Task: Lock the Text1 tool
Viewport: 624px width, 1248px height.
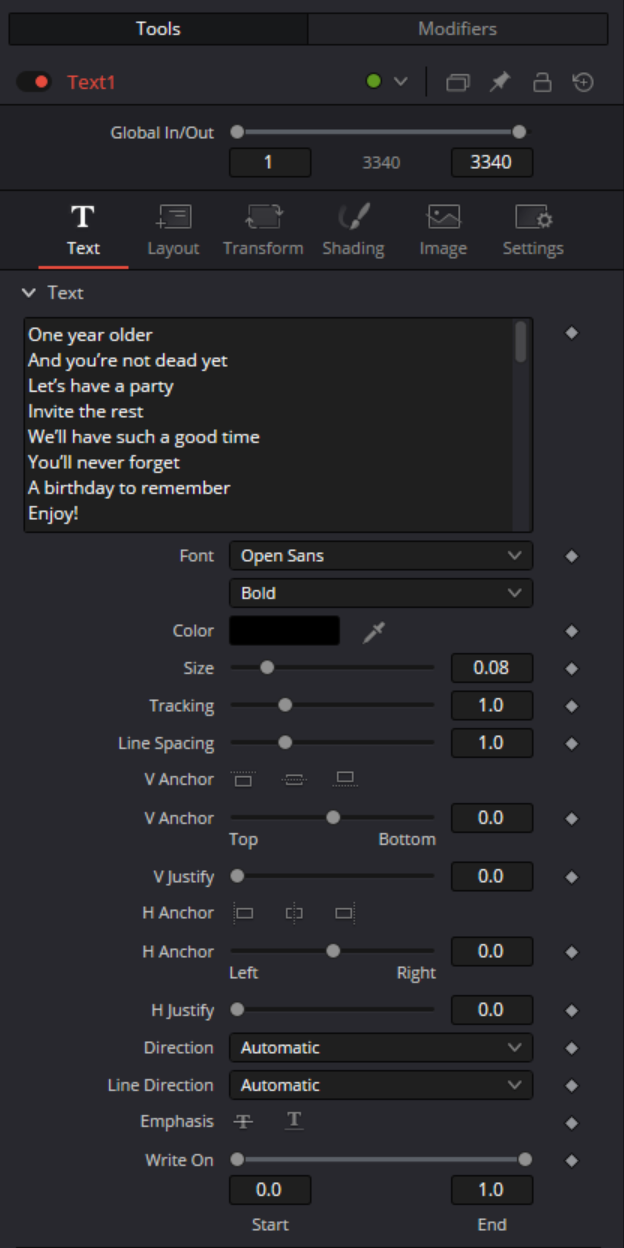Action: [x=542, y=82]
